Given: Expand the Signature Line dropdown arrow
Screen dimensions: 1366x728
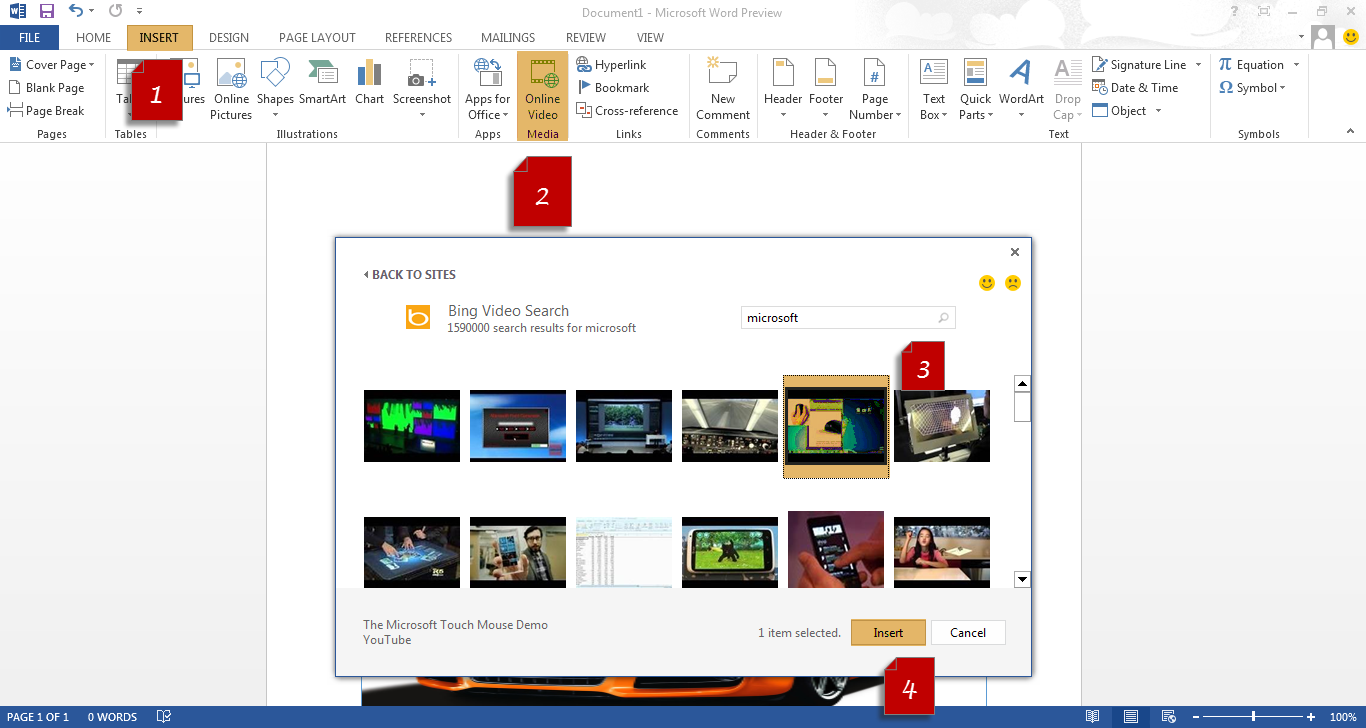Looking at the screenshot, I should 1198,65.
